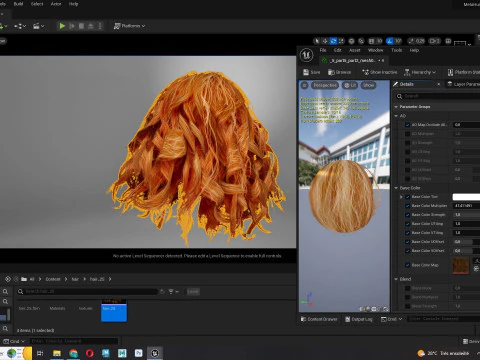Screen dimensions: 480x360
Task: Choose the select mode cursor icon in viewport toolbar
Action: click(317, 41)
